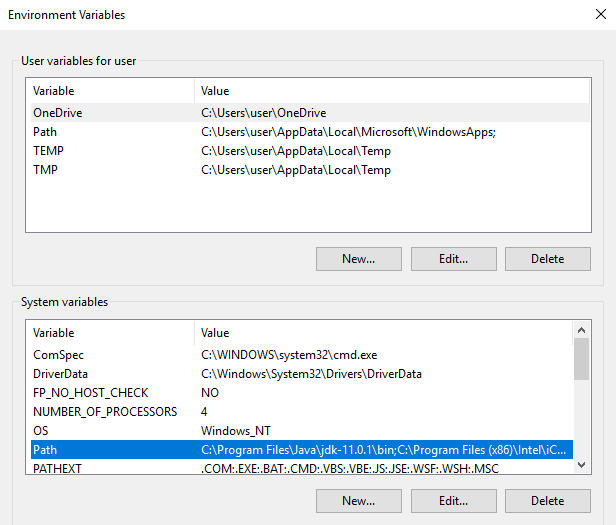
Task: Click the TMP row's AppData\Local\Temp value
Action: click(x=296, y=170)
